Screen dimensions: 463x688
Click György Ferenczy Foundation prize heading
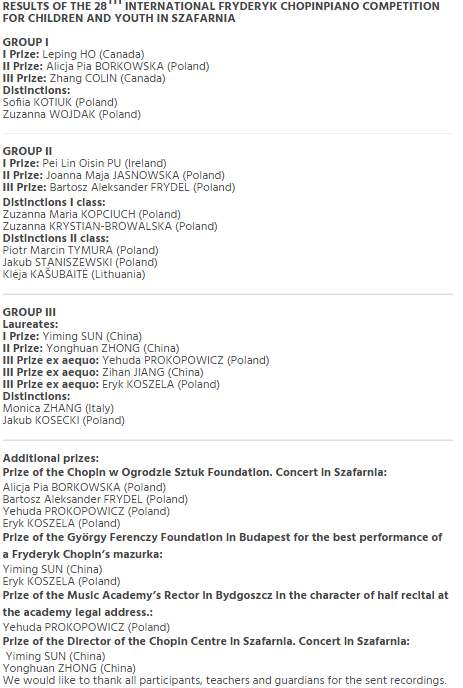pos(223,546)
